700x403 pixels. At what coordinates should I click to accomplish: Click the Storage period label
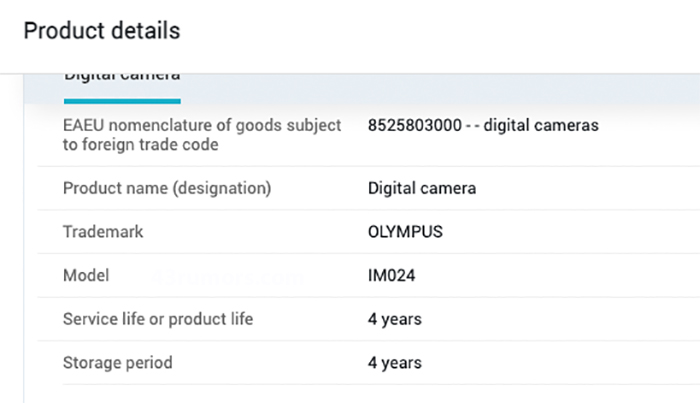coord(117,362)
